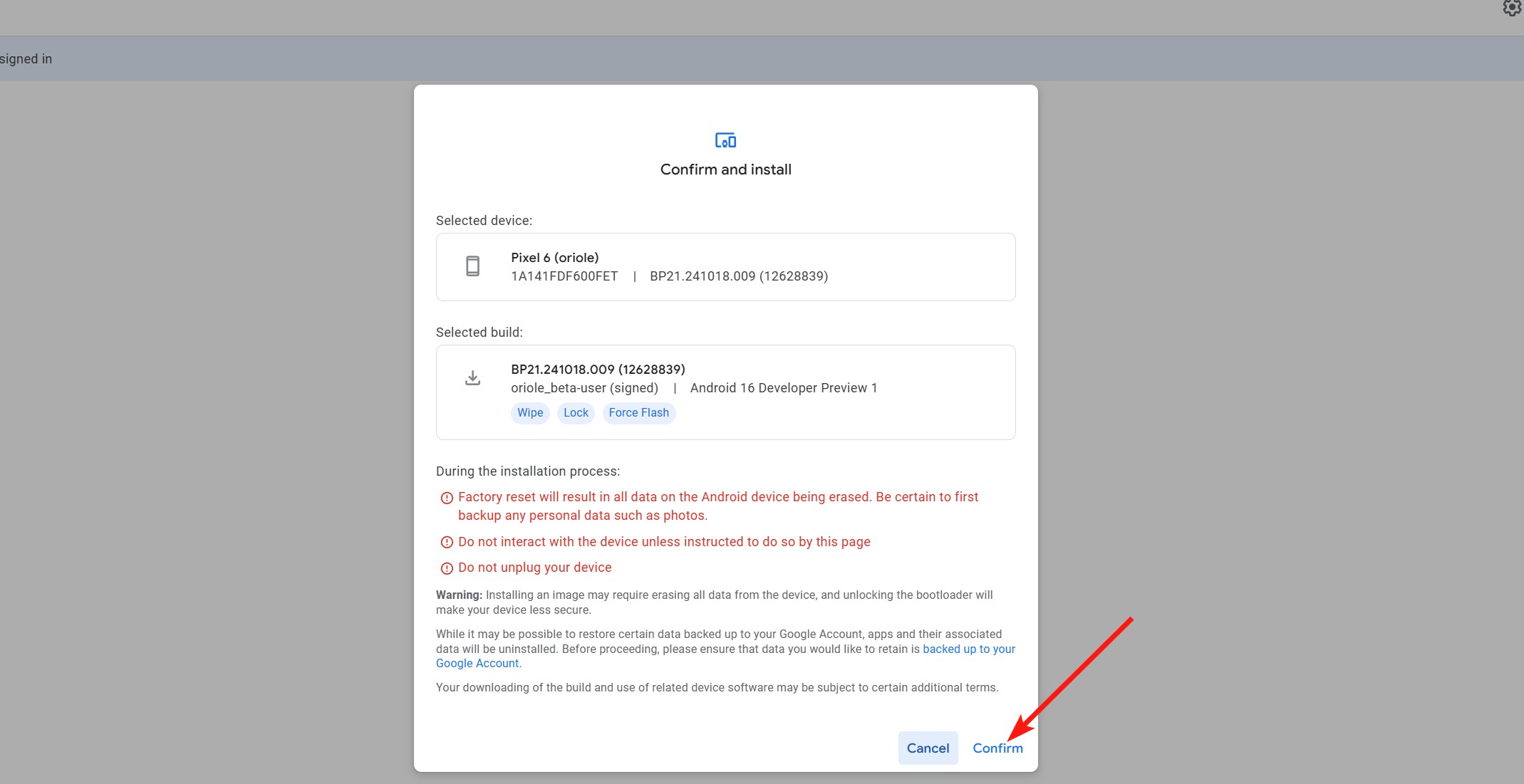
Task: Select the phone icon beside Pixel 6
Action: click(x=472, y=266)
